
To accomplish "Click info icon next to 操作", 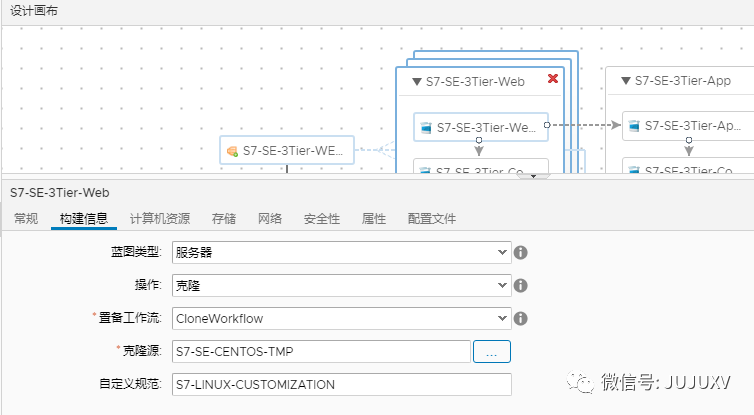I will pos(521,286).
